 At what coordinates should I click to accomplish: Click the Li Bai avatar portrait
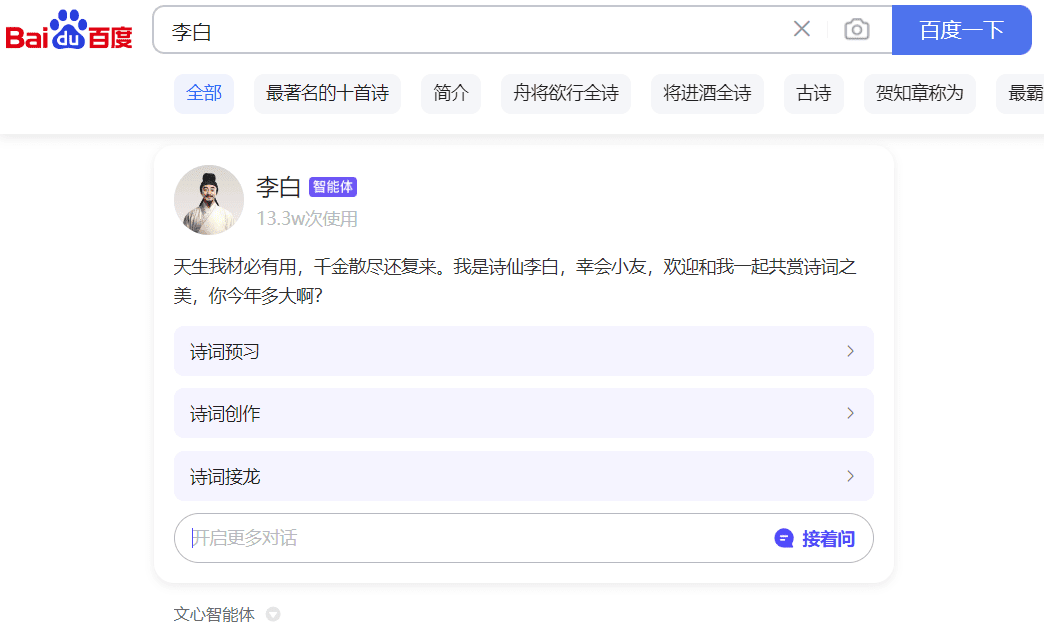[x=209, y=200]
